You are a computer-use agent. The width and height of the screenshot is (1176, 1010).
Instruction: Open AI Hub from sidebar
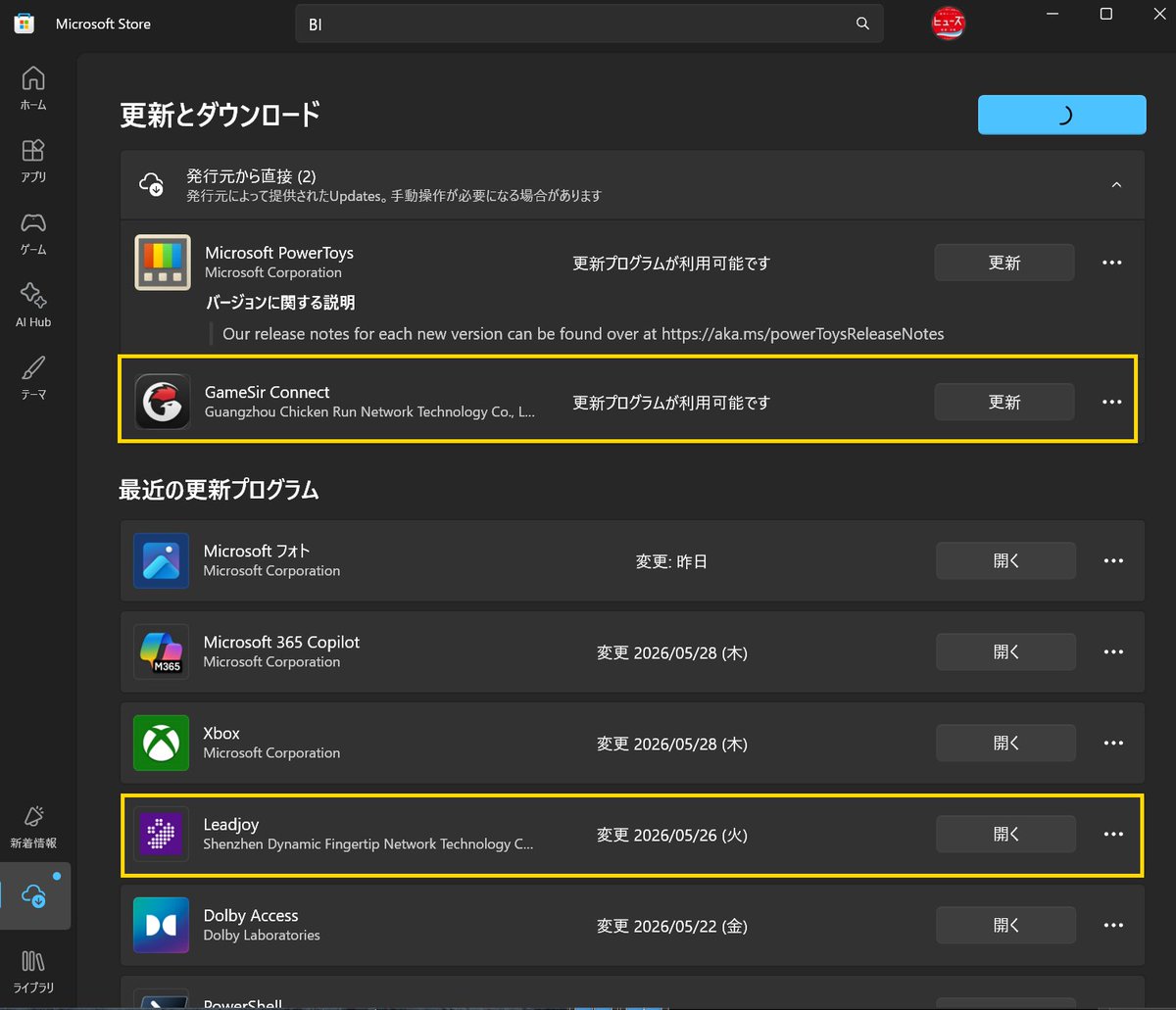(x=33, y=306)
